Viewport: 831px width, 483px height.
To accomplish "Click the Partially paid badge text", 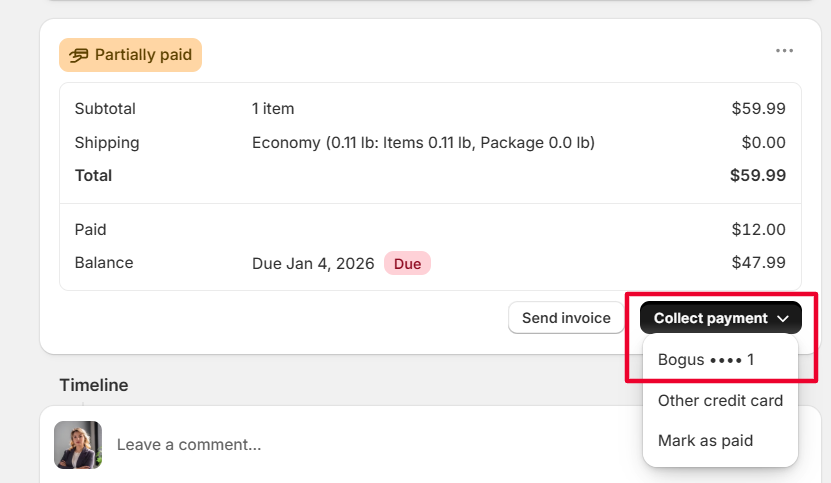I will pos(142,55).
